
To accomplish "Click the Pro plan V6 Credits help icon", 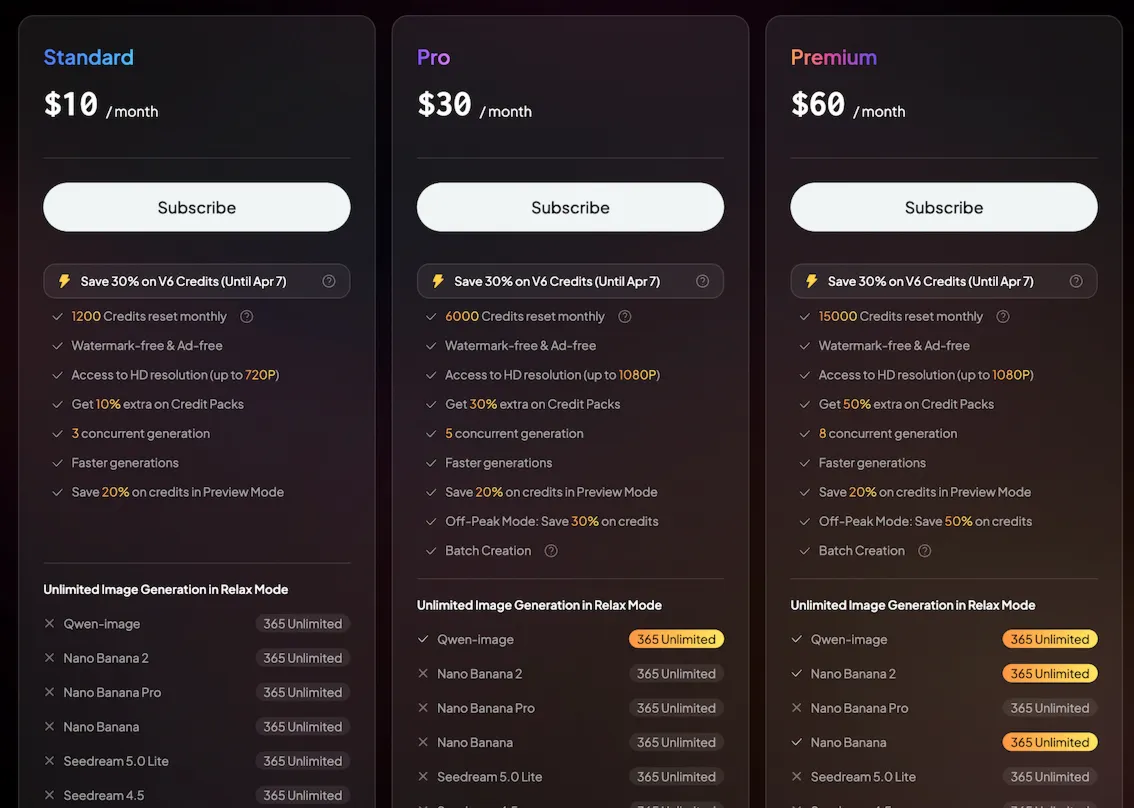I will pos(702,281).
